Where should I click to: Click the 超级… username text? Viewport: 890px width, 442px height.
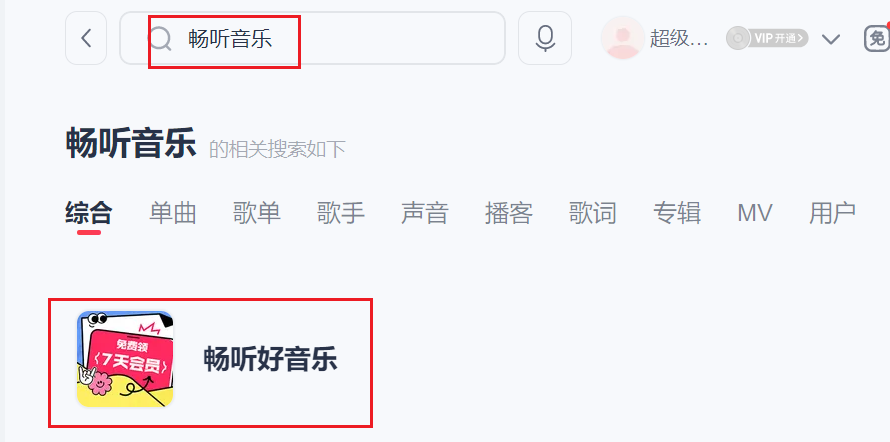[x=679, y=39]
